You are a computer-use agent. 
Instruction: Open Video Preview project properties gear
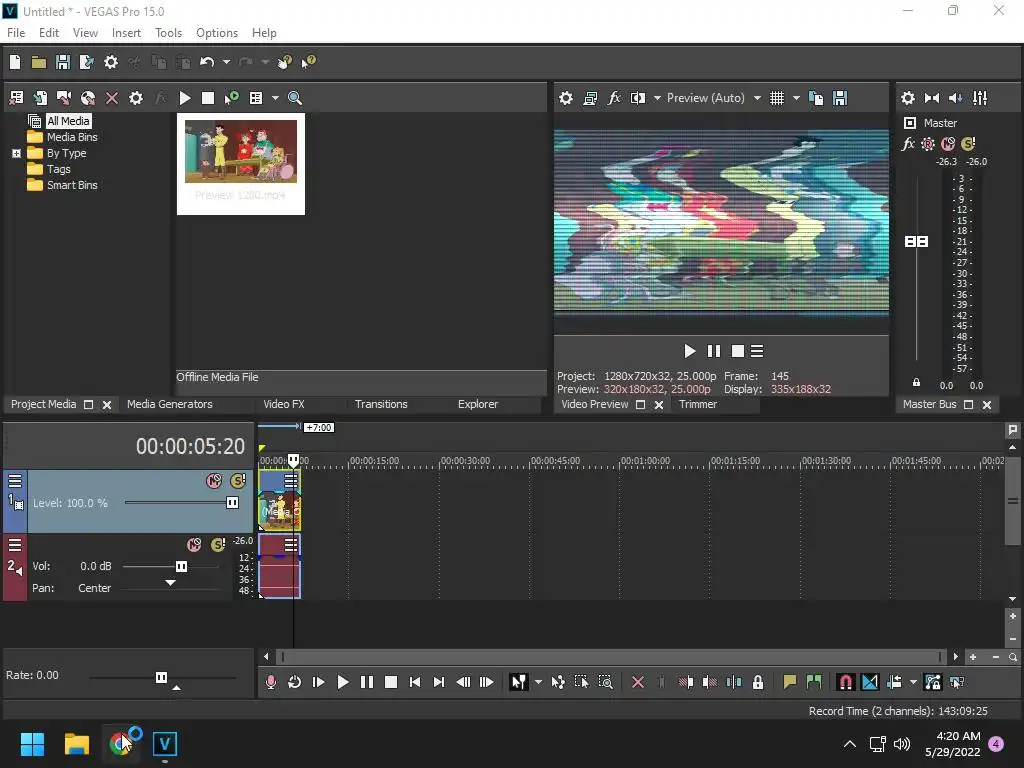[566, 98]
